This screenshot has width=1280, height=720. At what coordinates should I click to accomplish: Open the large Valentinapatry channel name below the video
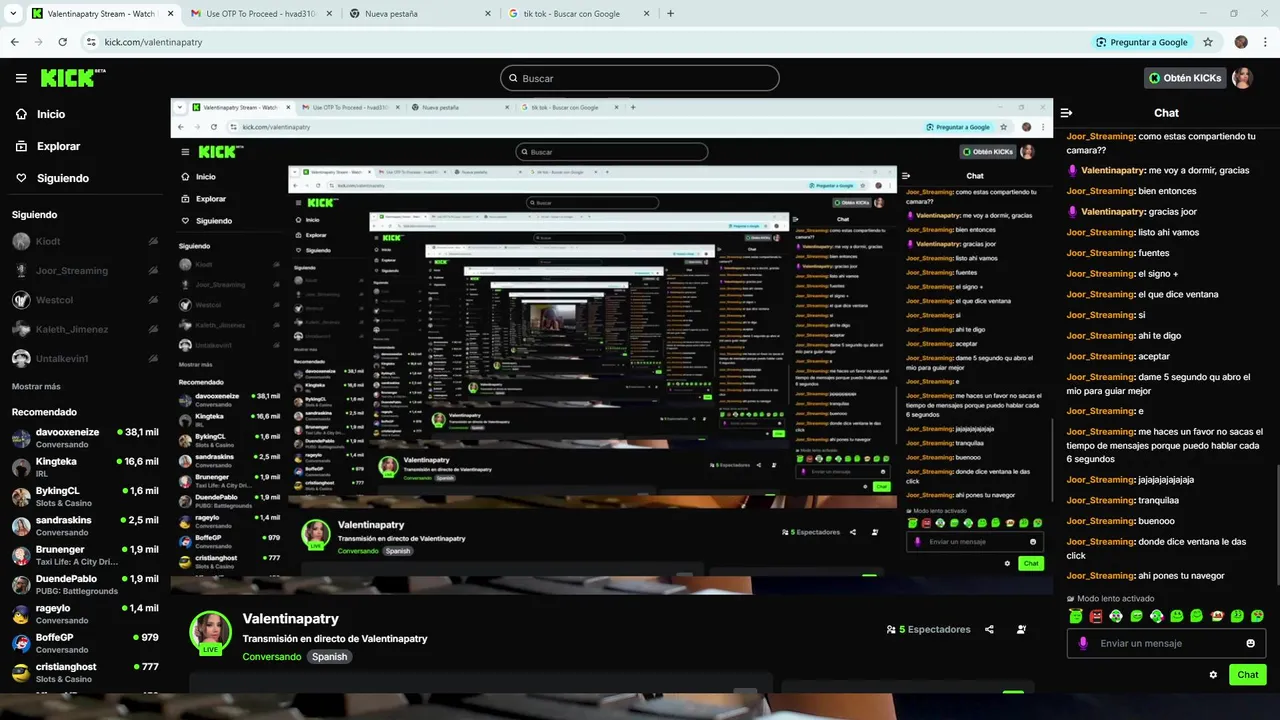[291, 619]
